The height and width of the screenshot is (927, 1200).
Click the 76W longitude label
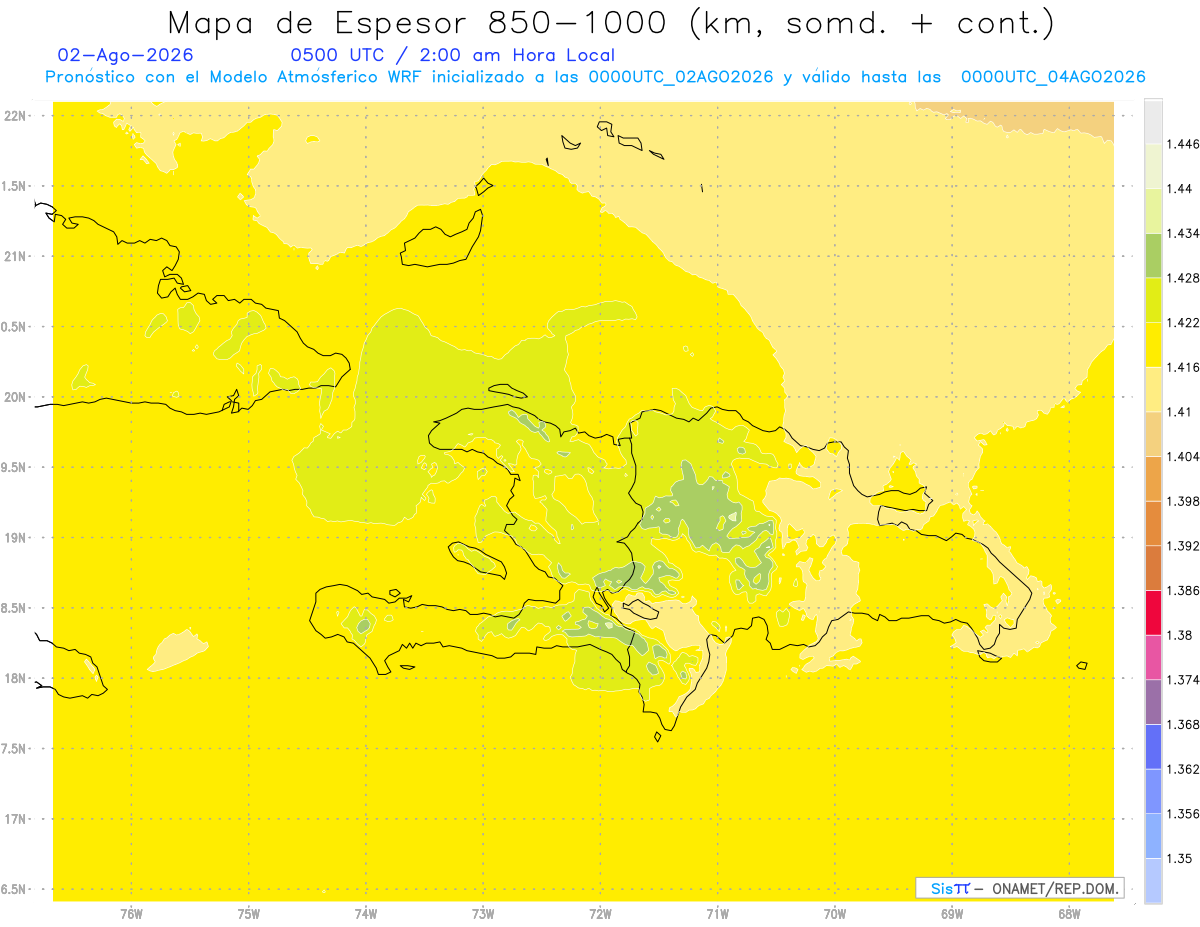131,914
